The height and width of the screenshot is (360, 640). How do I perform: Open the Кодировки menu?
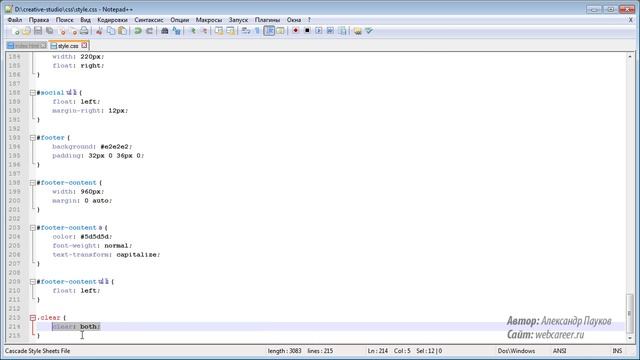(x=112, y=20)
